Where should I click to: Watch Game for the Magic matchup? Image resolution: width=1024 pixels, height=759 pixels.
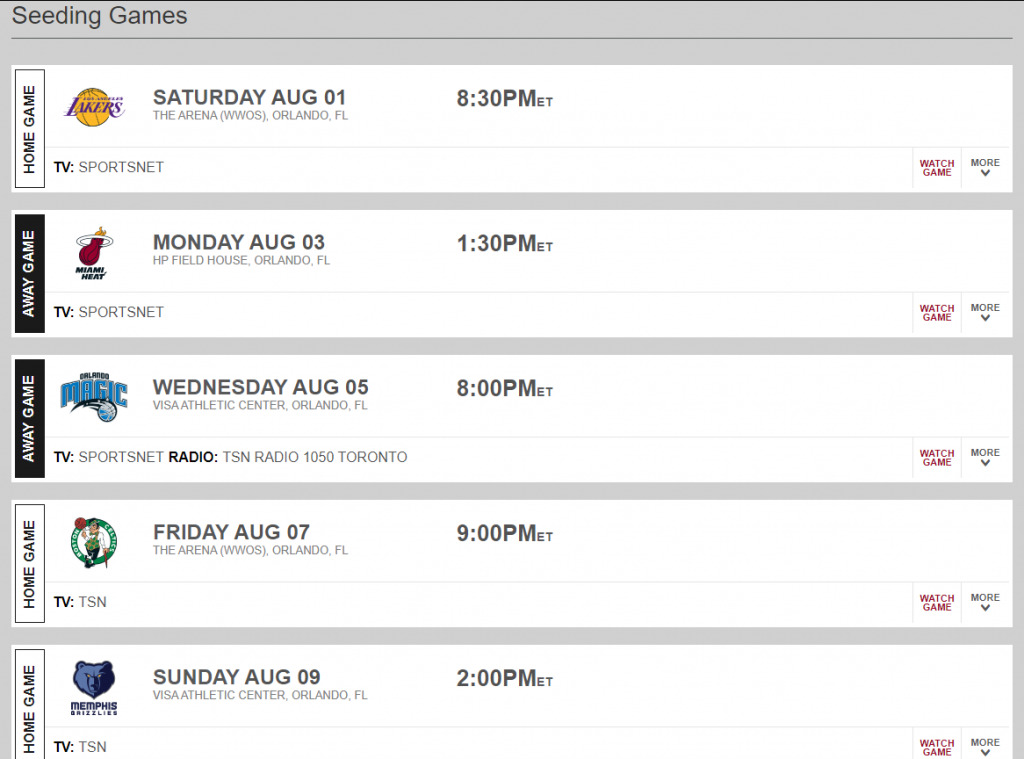(936, 458)
